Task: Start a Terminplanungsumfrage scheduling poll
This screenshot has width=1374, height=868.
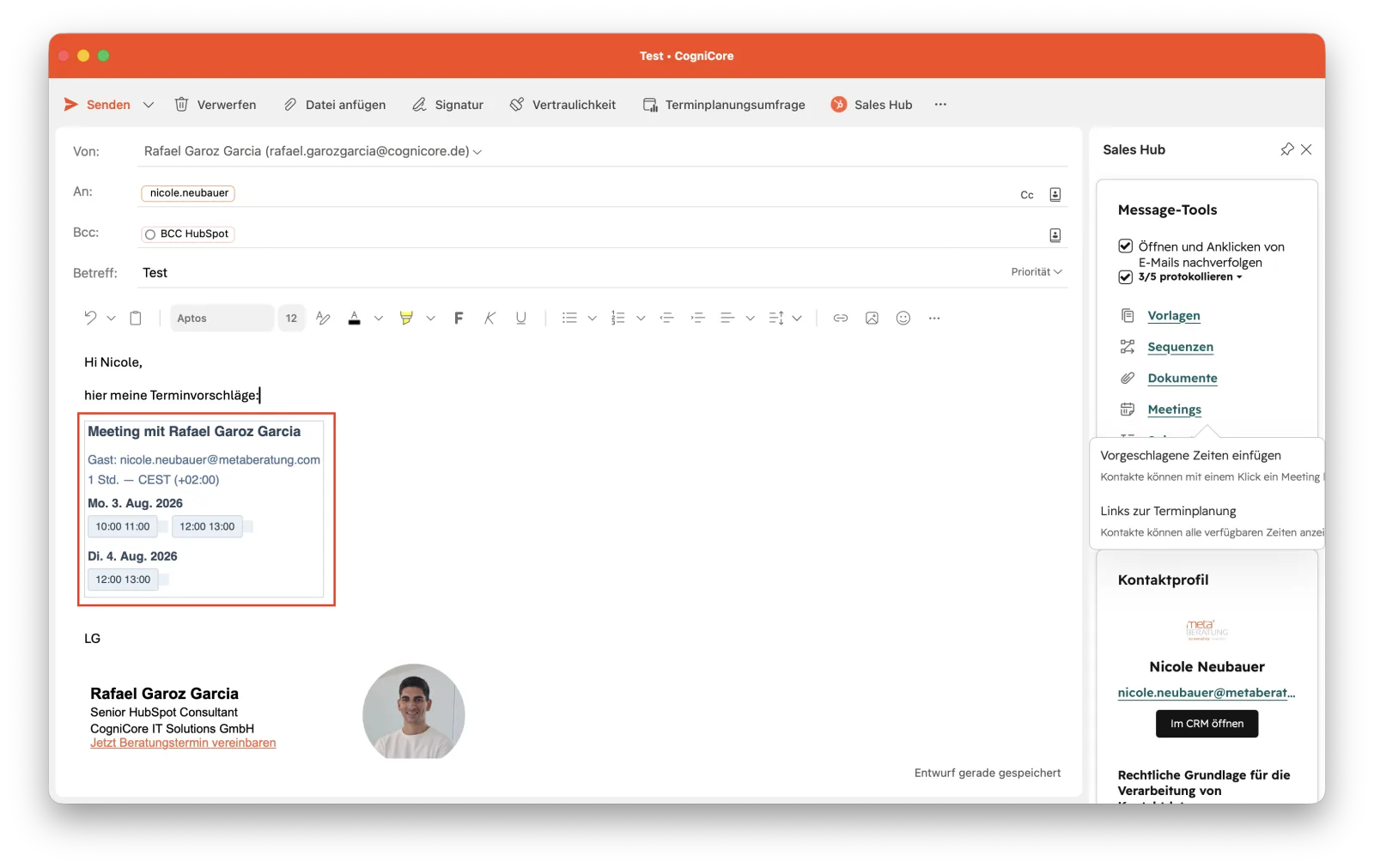Action: (x=724, y=105)
